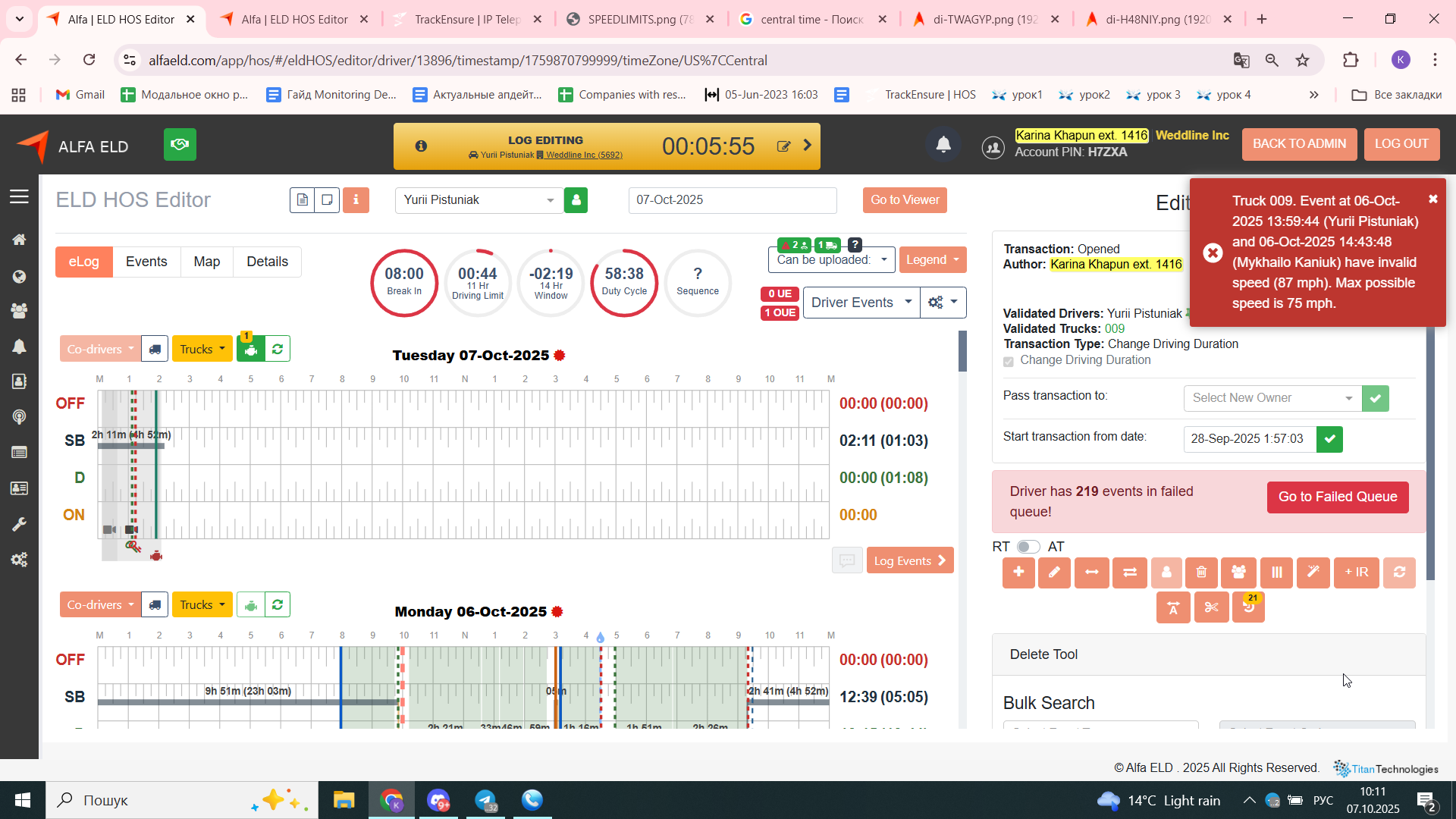Switch to the Map tab

pyautogui.click(x=206, y=262)
